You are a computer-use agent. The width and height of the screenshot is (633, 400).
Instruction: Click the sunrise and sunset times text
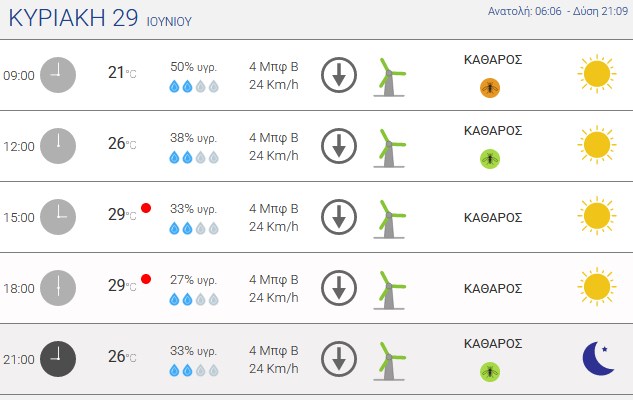(x=558, y=11)
